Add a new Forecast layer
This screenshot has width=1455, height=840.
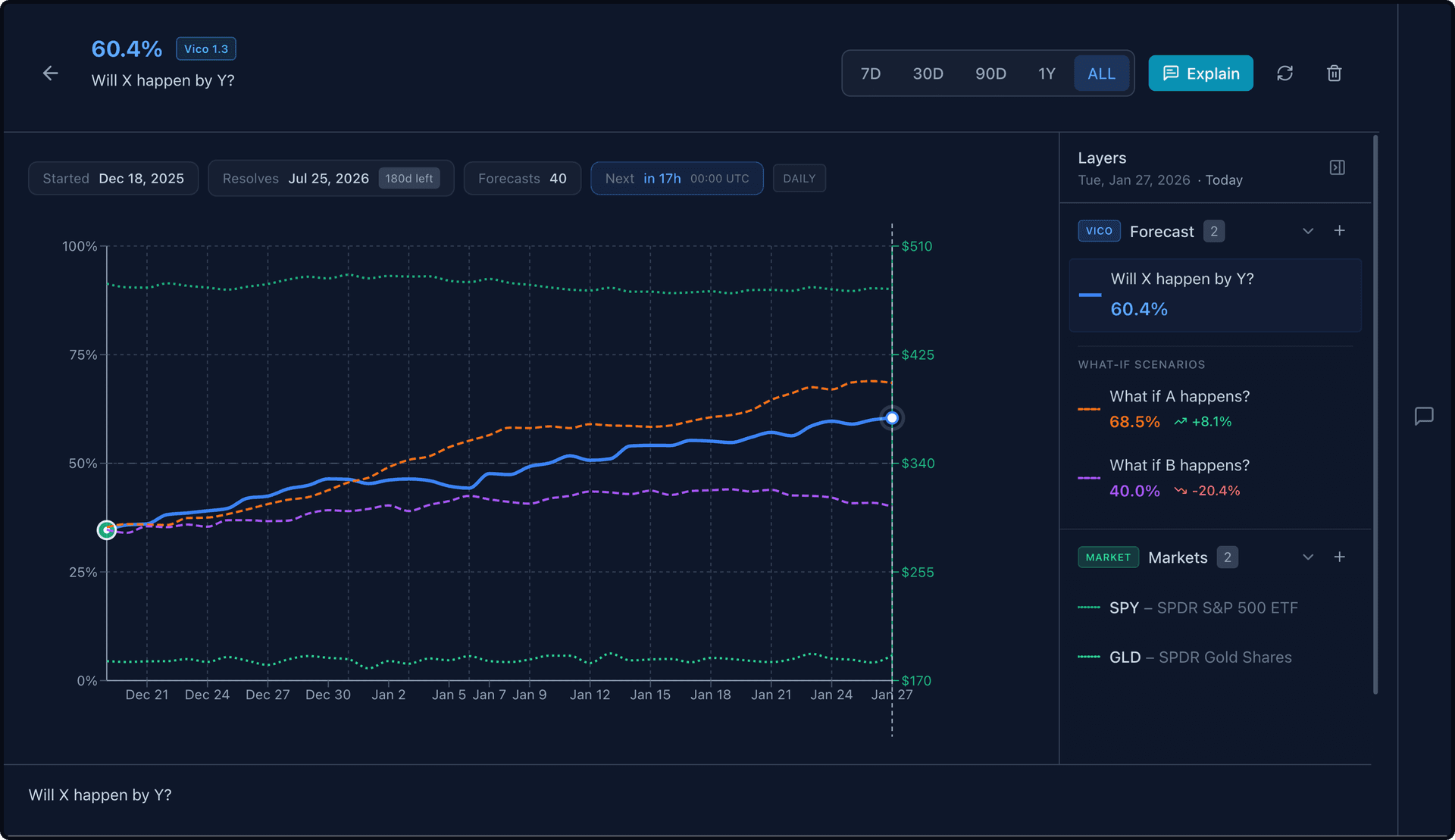coord(1339,231)
